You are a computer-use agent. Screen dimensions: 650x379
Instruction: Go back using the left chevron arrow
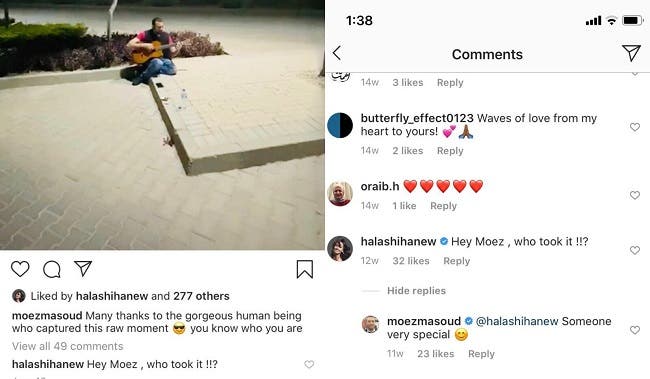tap(337, 53)
